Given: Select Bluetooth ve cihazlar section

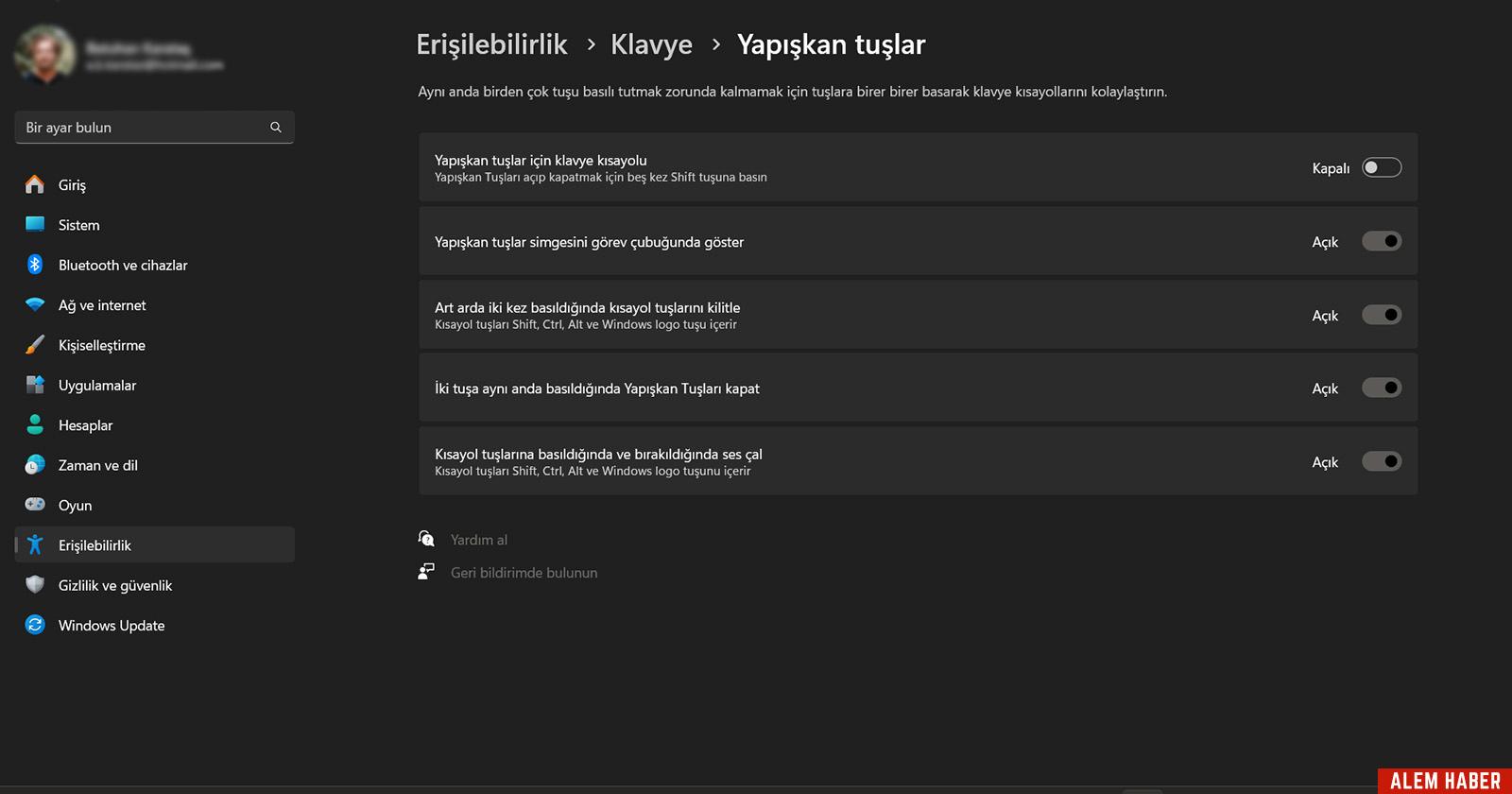Looking at the screenshot, I should click(154, 265).
